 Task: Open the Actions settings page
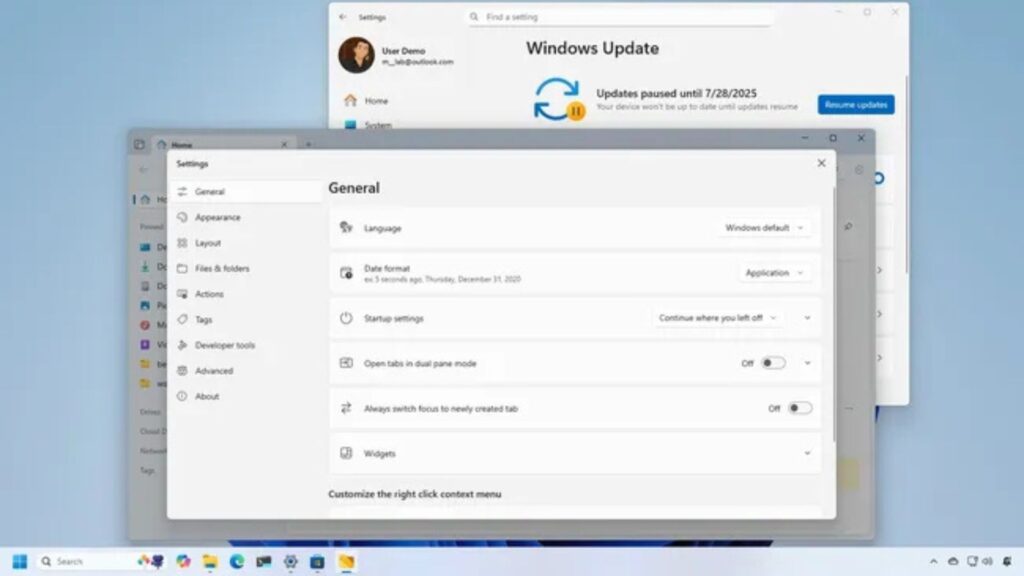(209, 294)
